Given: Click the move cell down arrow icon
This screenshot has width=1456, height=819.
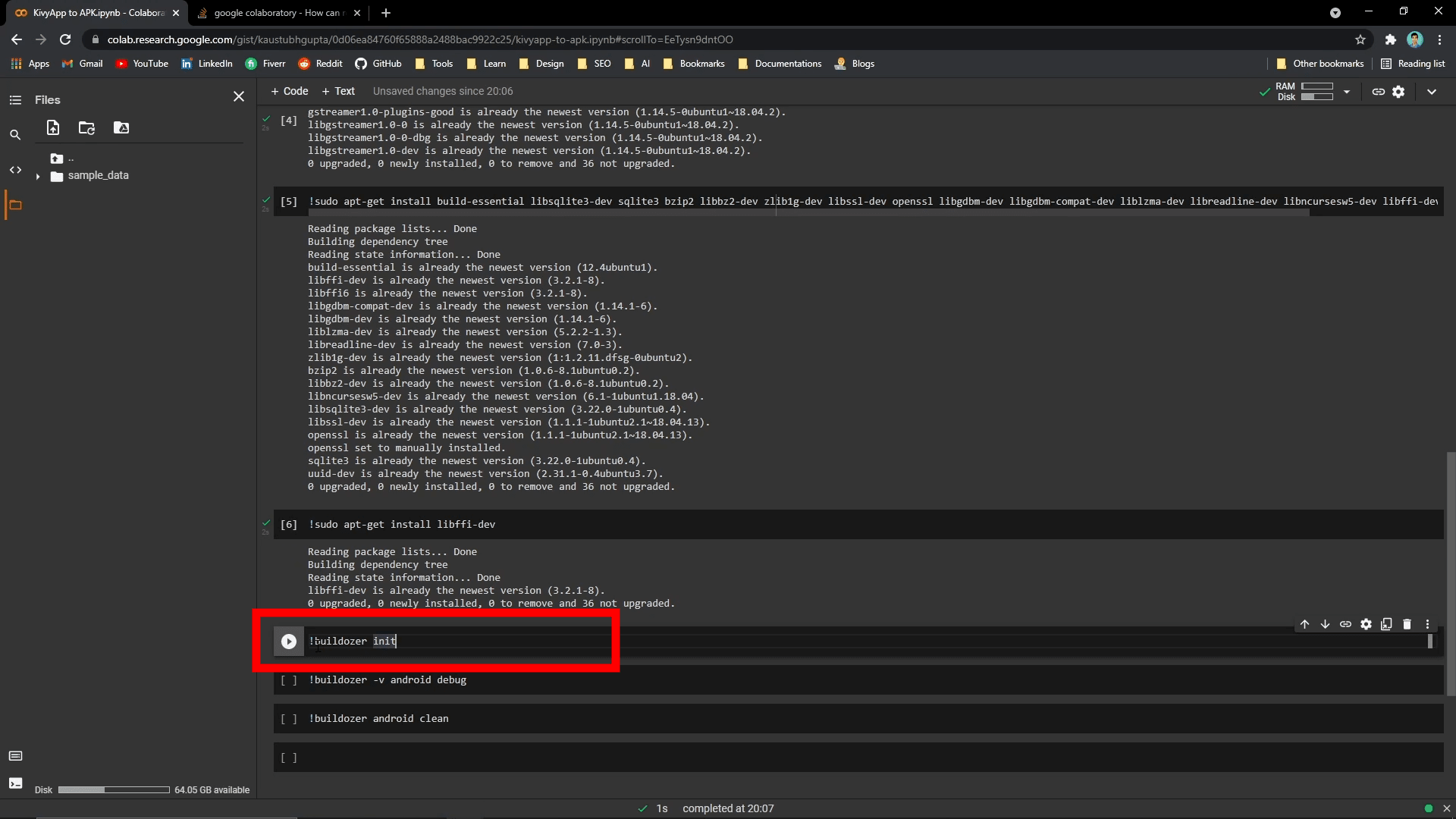Looking at the screenshot, I should click(x=1324, y=625).
